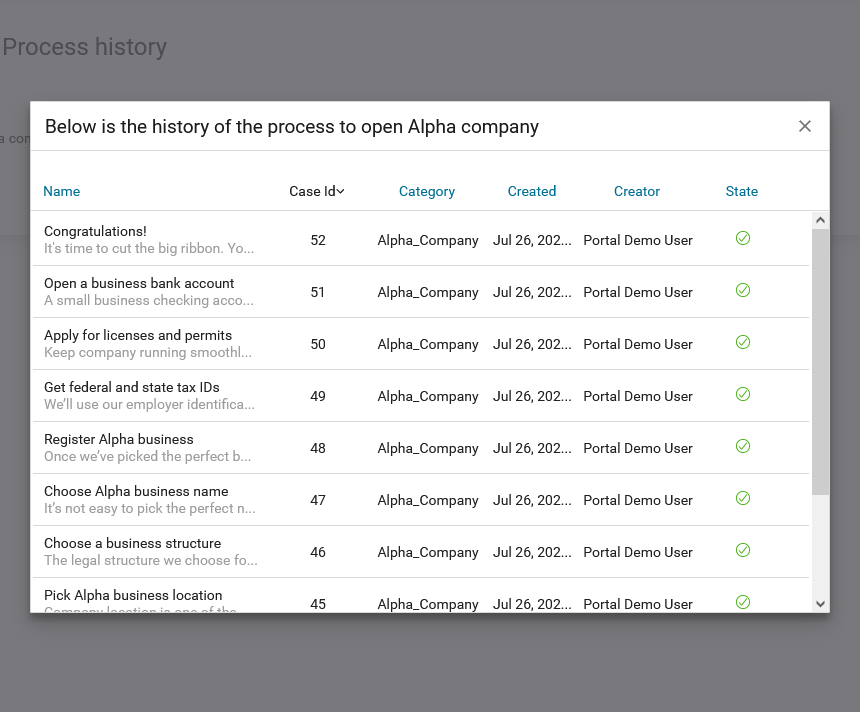
Task: Click description 'The legal structure we choose fo...'
Action: click(150, 560)
